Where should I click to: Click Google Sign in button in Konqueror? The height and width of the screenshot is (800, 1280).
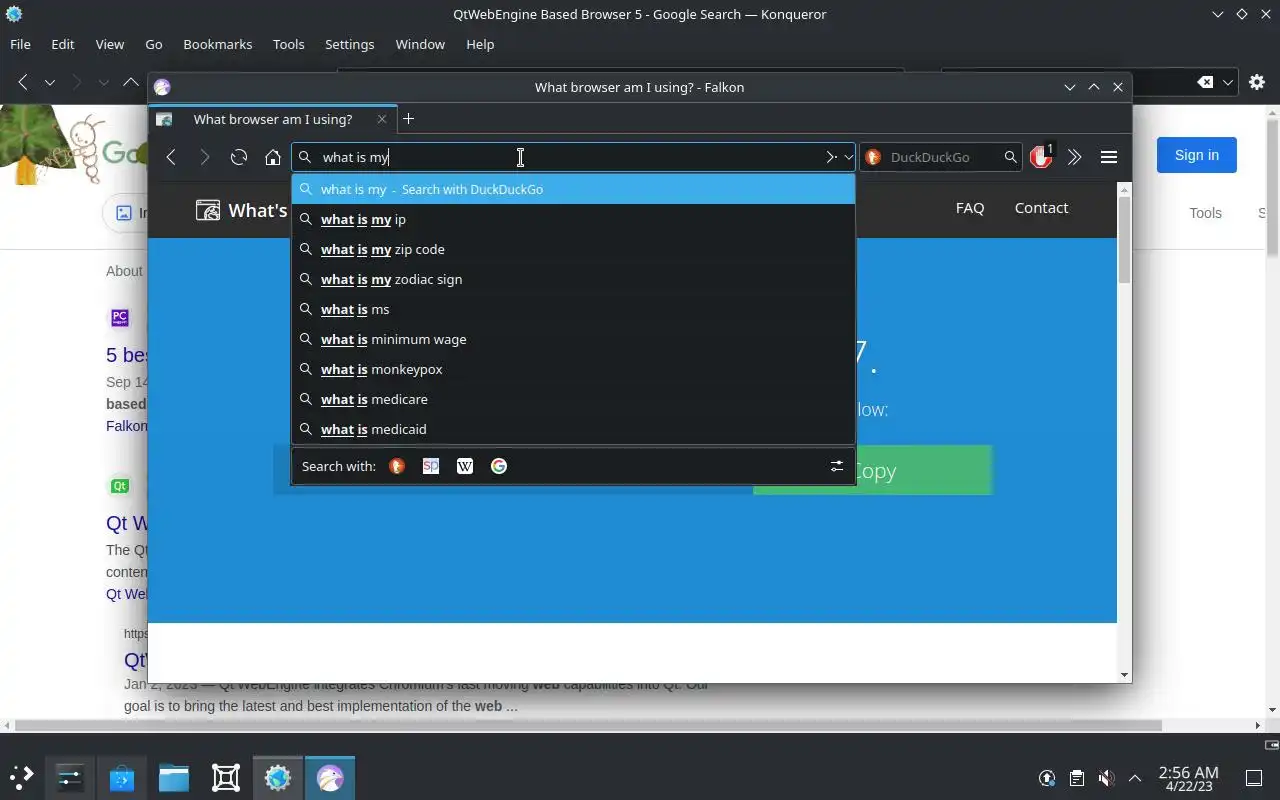coord(1197,155)
